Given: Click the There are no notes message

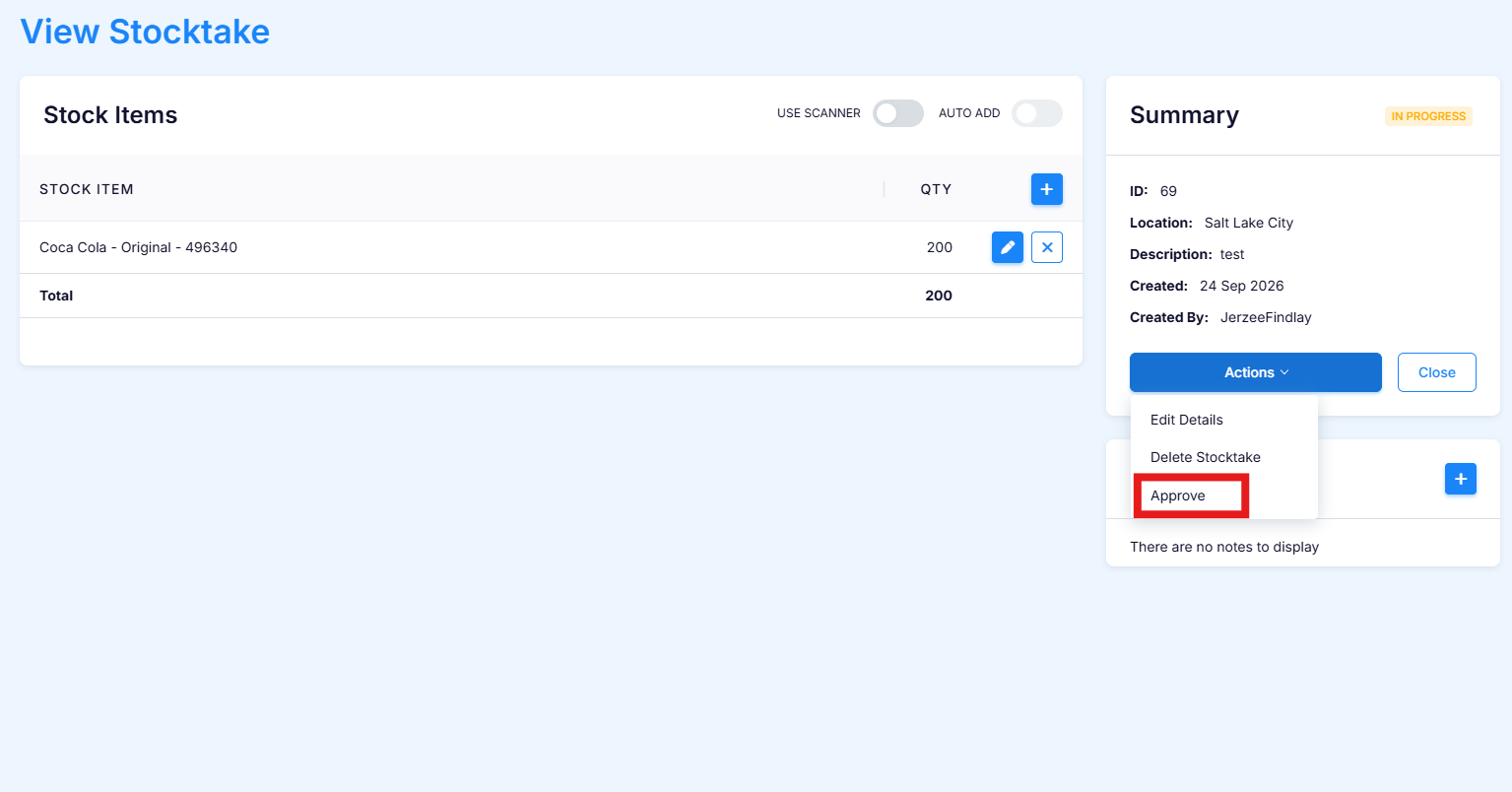Looking at the screenshot, I should point(1223,547).
